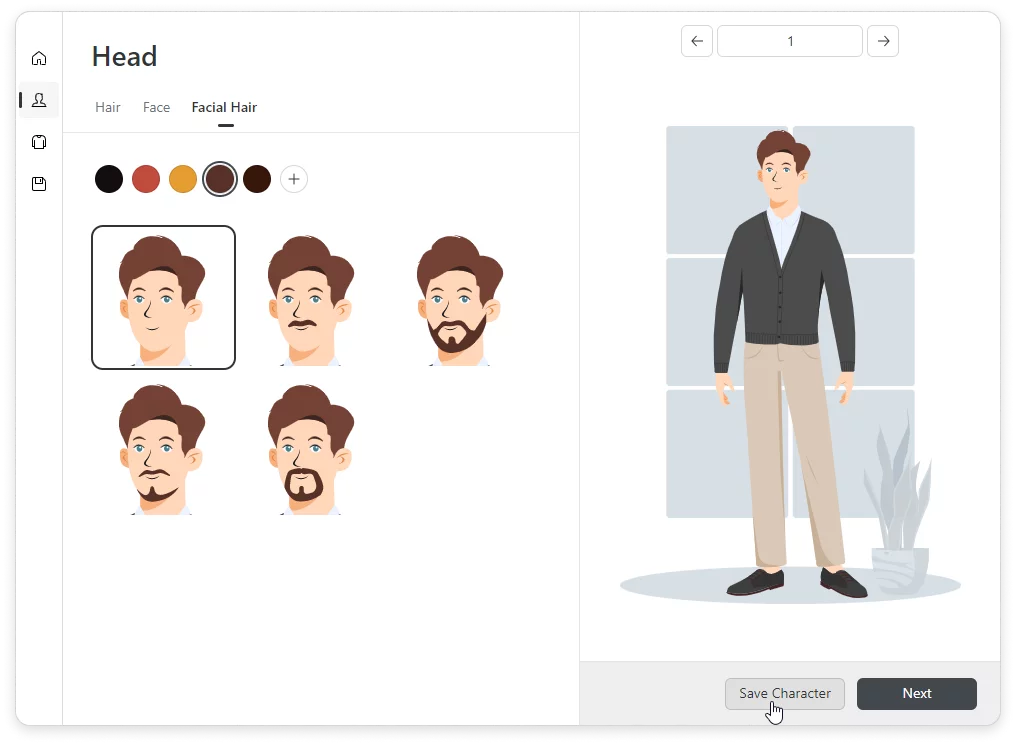Open the clothing customization section
This screenshot has height=745, width=1016.
39,142
